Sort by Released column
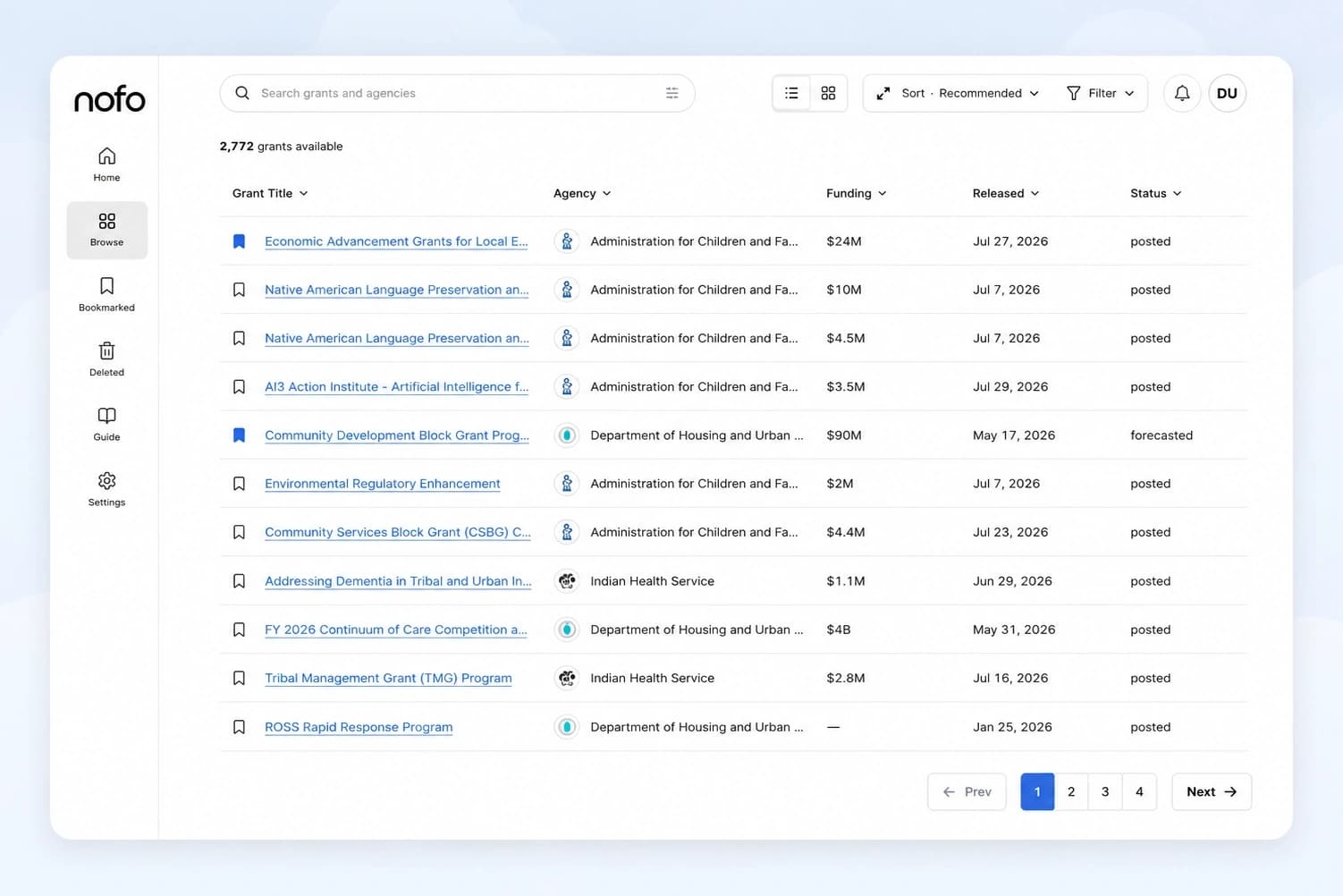 click(x=1006, y=193)
